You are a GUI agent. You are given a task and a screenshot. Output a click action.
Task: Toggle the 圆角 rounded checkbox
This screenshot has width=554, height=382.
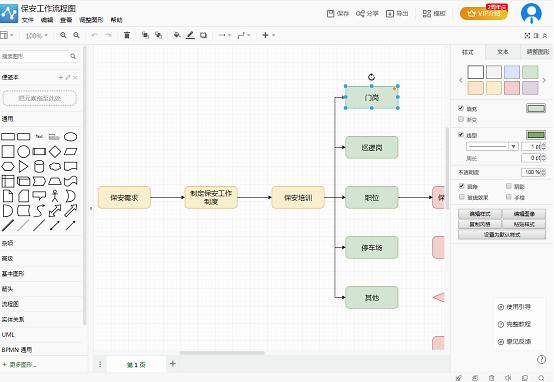click(461, 186)
